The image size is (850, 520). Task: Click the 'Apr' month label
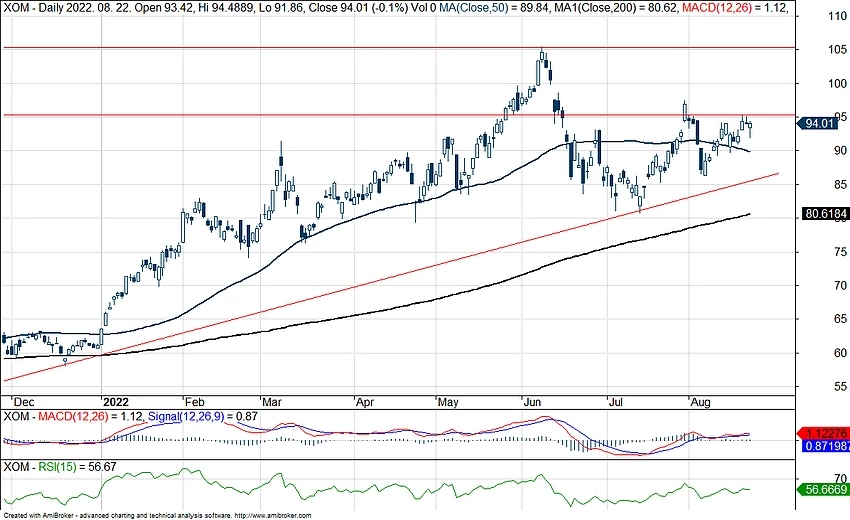point(365,402)
